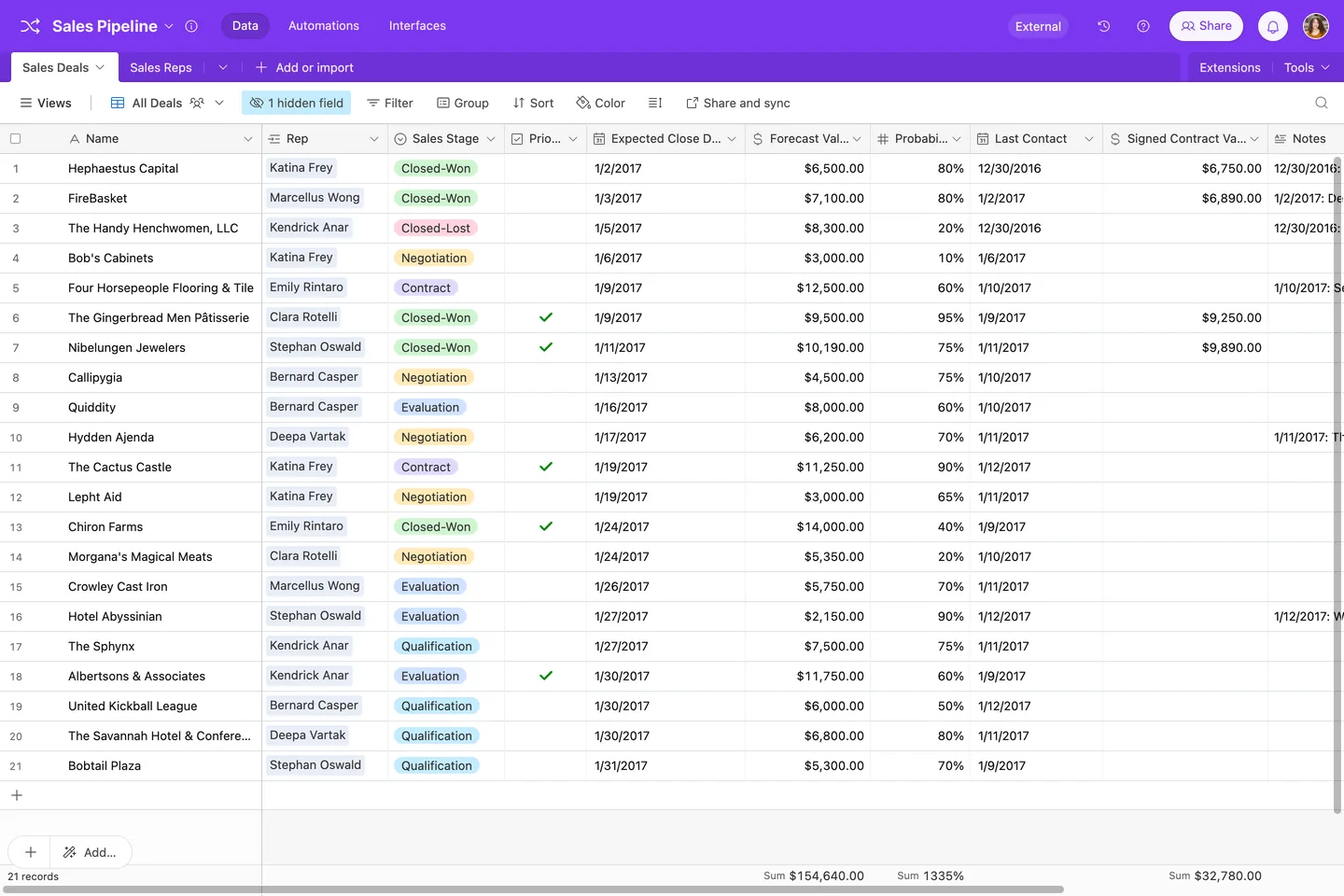Open the Last Contact column dropdown

(x=1088, y=138)
